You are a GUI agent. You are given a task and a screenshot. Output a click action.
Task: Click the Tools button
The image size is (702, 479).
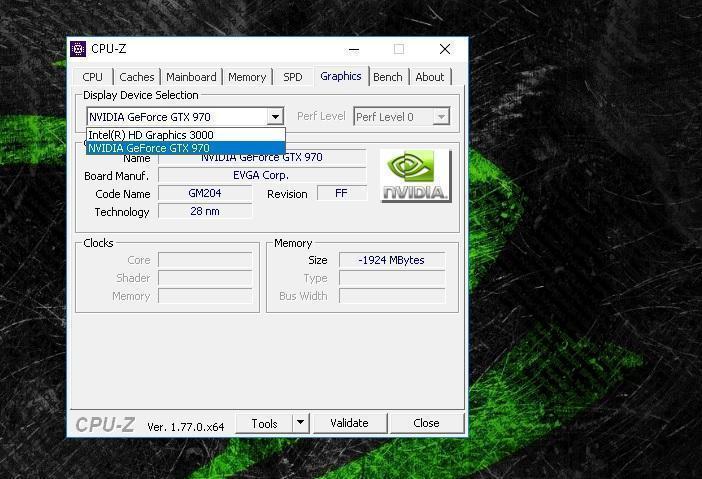point(264,423)
